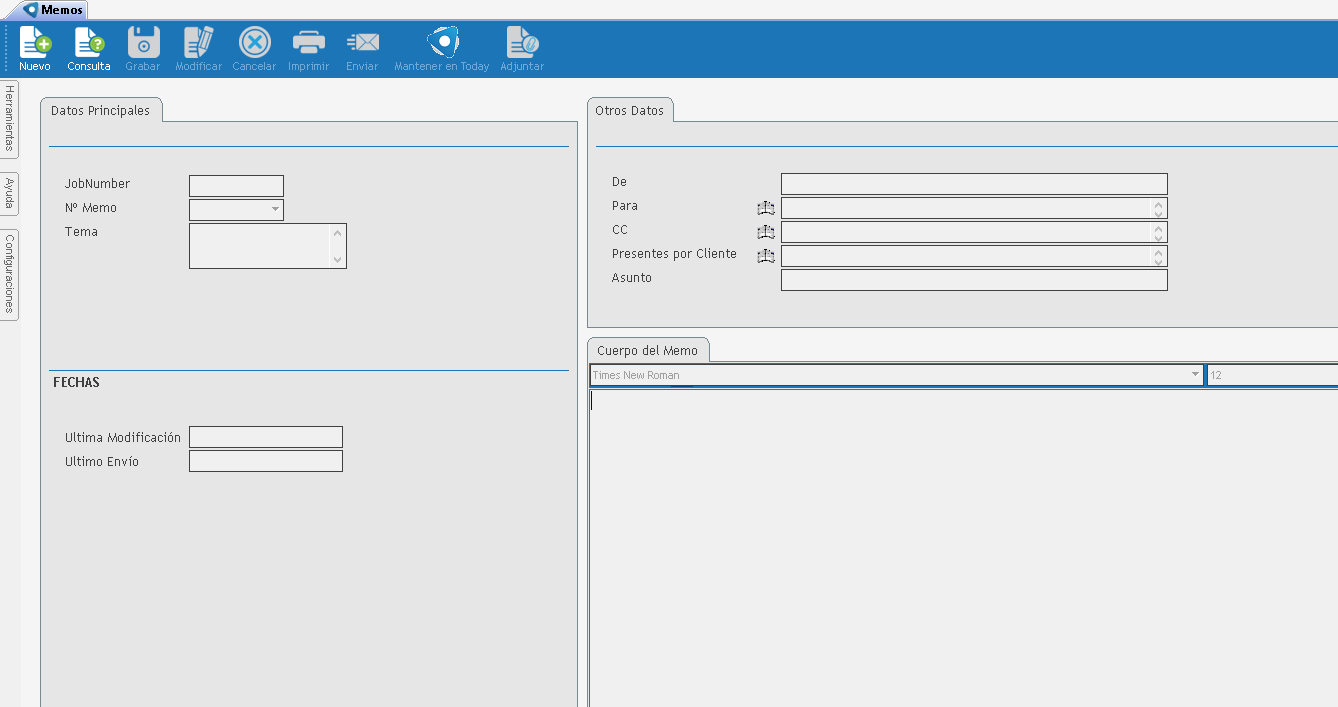Open Consulta from the toolbar
Image resolution: width=1338 pixels, height=707 pixels.
[x=89, y=44]
